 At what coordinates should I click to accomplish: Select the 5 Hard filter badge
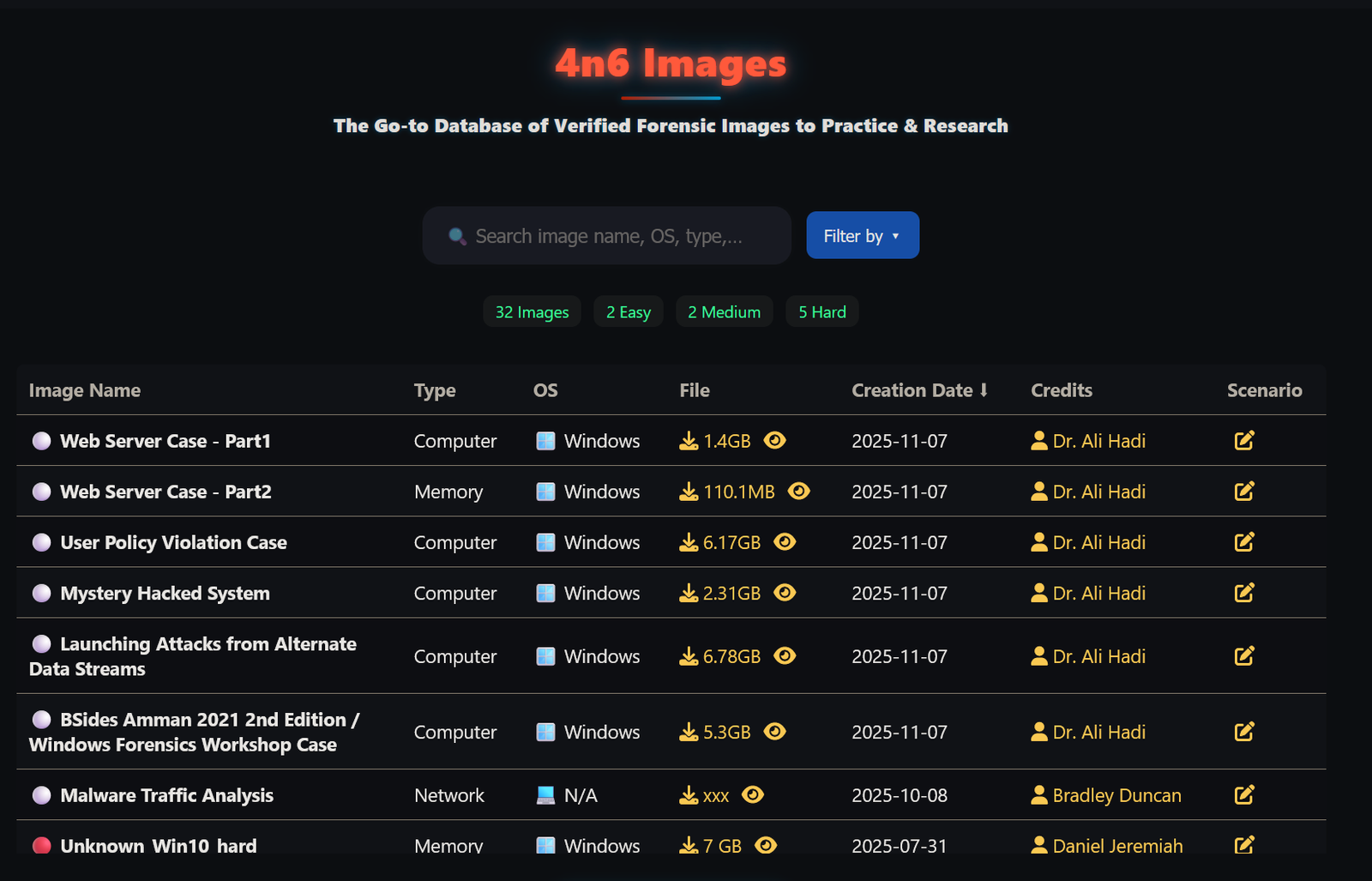tap(821, 311)
